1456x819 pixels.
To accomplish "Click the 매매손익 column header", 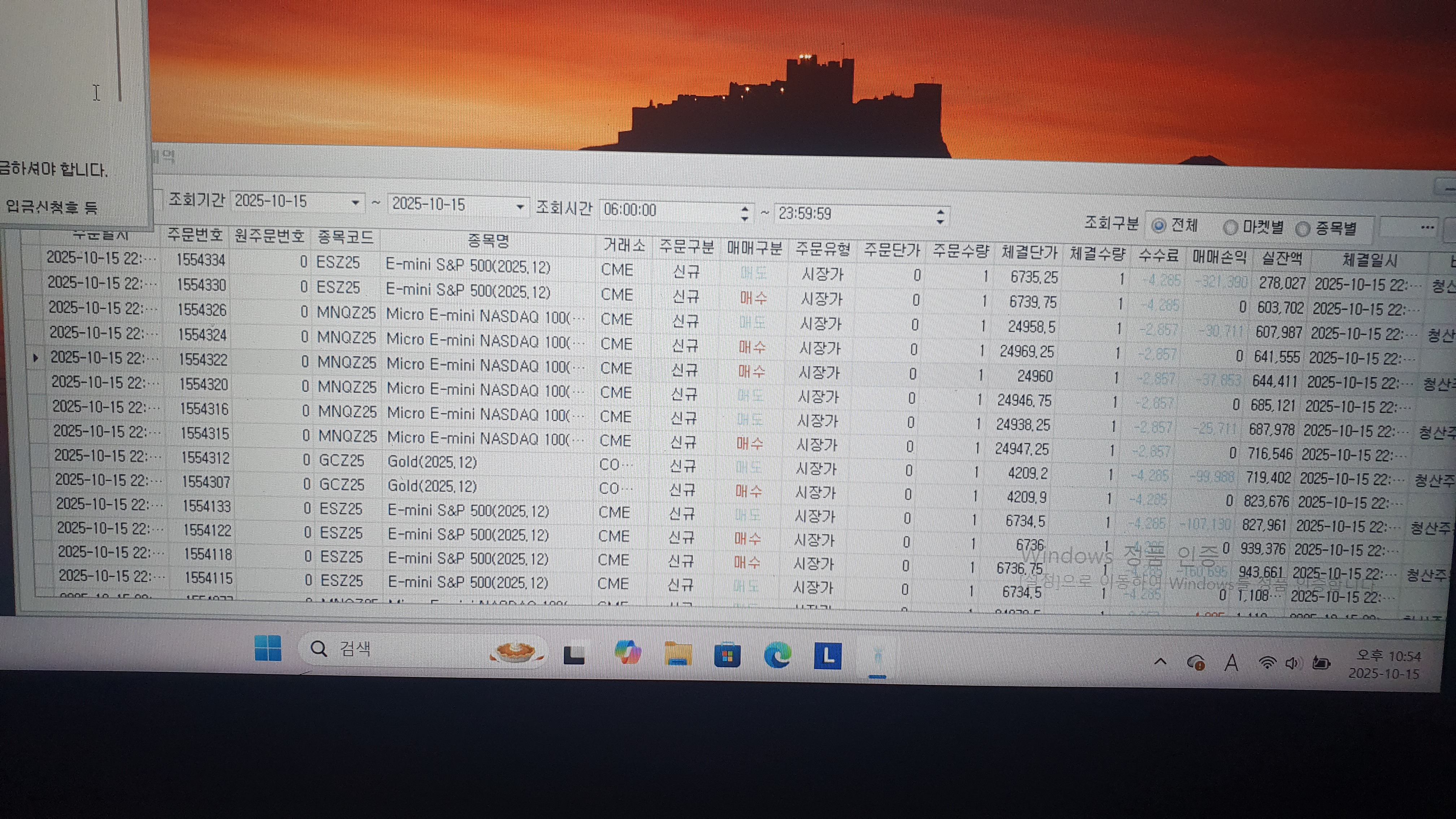I will coord(1219,257).
